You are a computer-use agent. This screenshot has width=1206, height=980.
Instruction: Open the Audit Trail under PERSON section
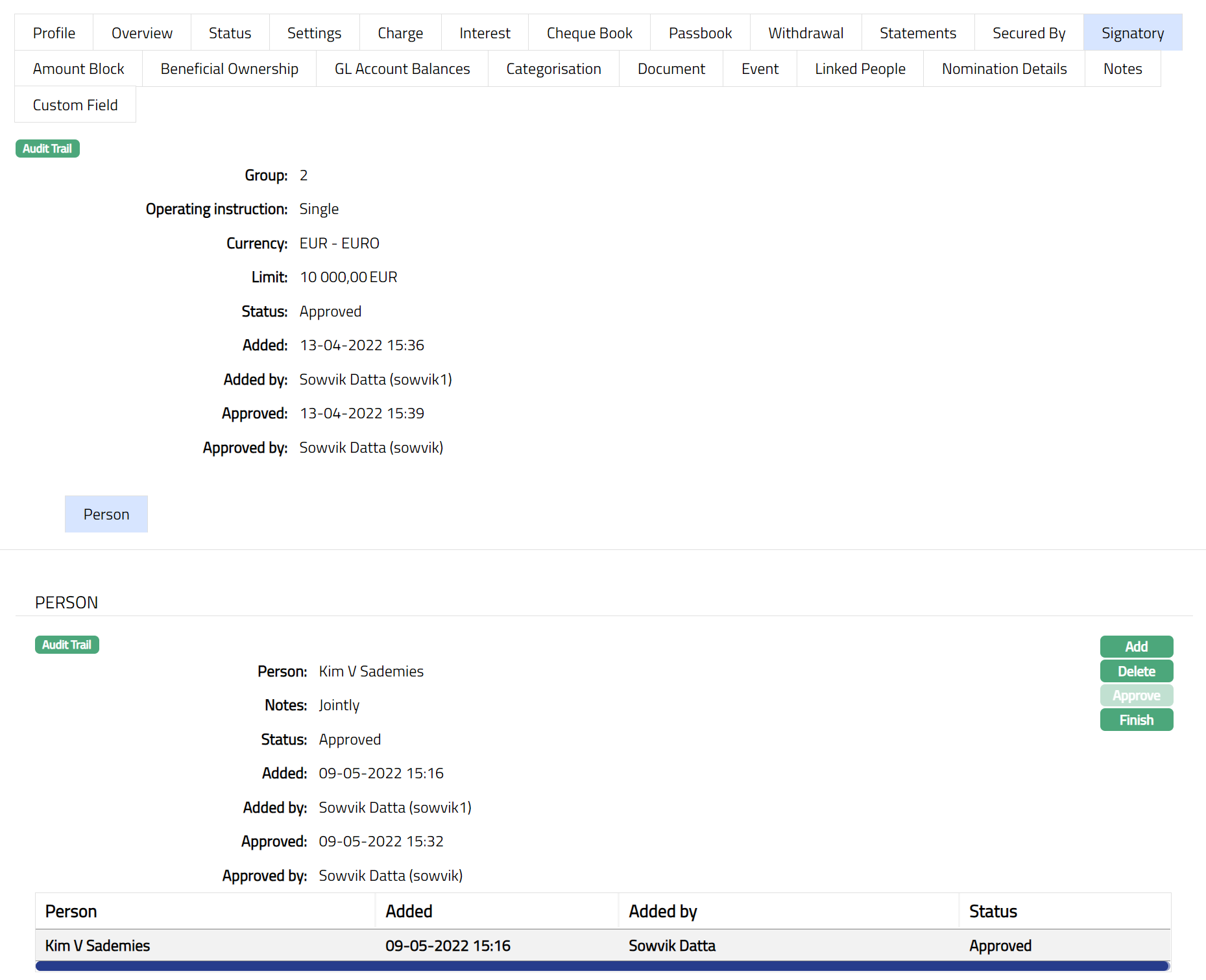click(x=67, y=645)
